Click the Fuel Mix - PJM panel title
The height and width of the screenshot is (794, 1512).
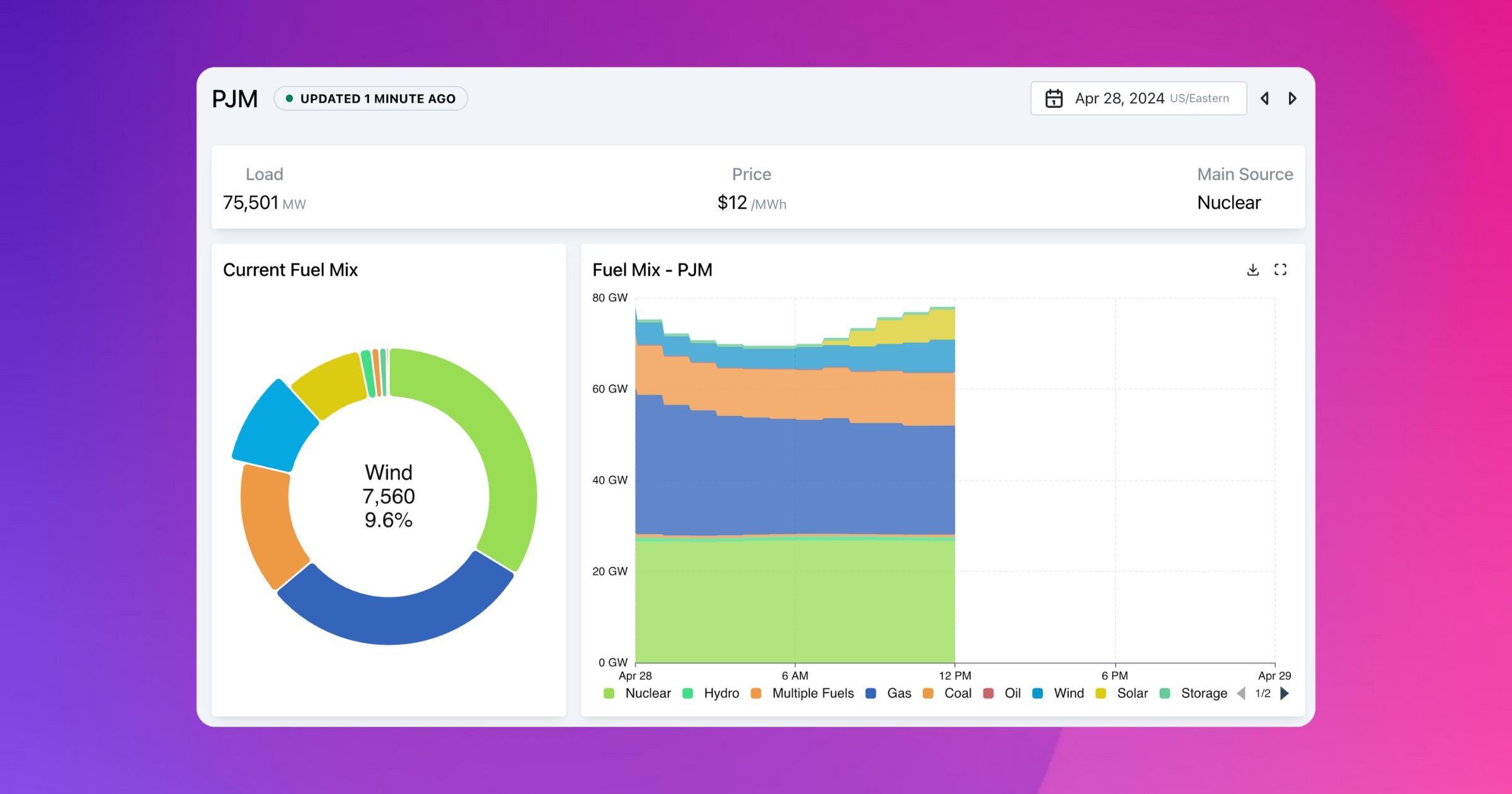pyautogui.click(x=652, y=270)
